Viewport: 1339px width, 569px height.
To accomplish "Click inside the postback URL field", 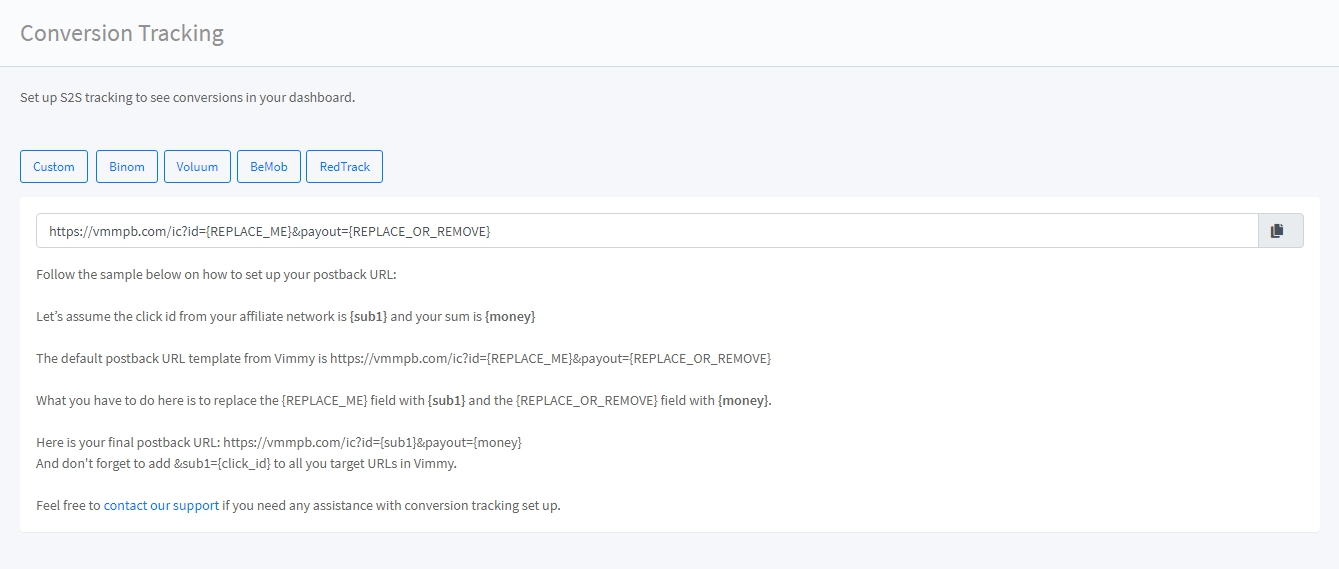I will [x=647, y=231].
